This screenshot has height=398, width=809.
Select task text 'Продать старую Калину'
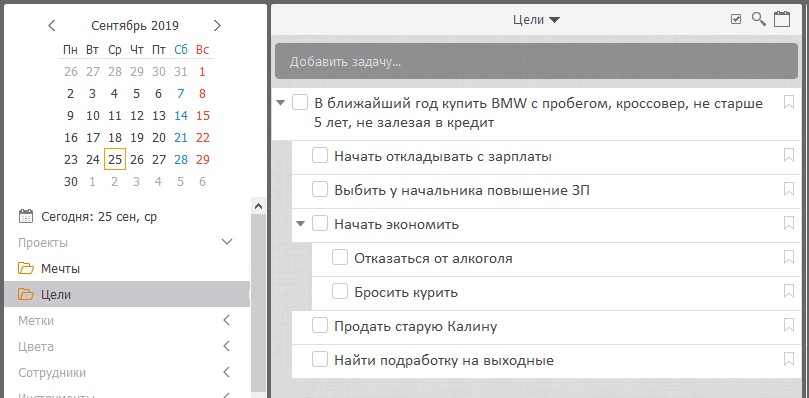416,326
